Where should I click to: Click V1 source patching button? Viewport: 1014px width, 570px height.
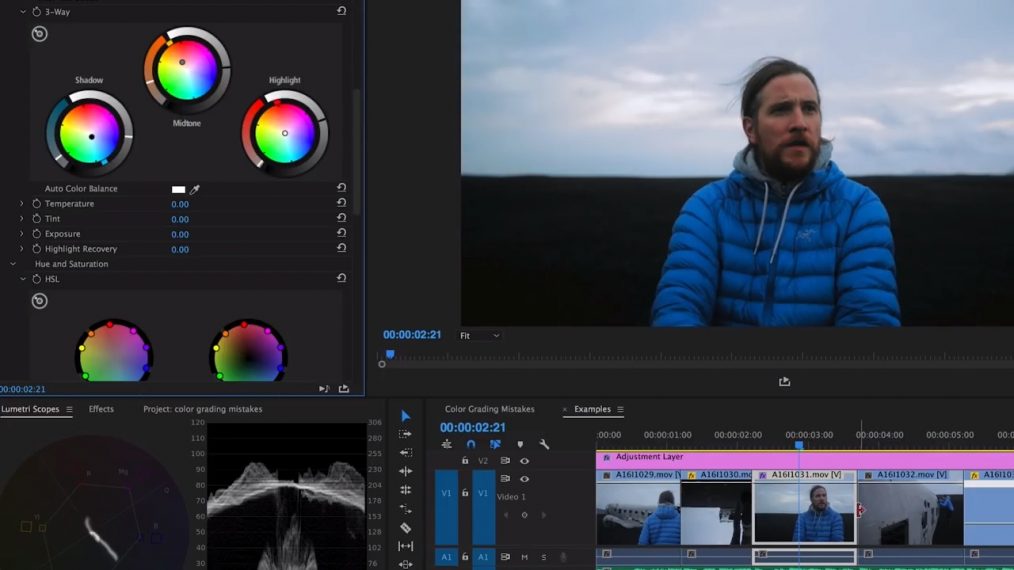(446, 507)
